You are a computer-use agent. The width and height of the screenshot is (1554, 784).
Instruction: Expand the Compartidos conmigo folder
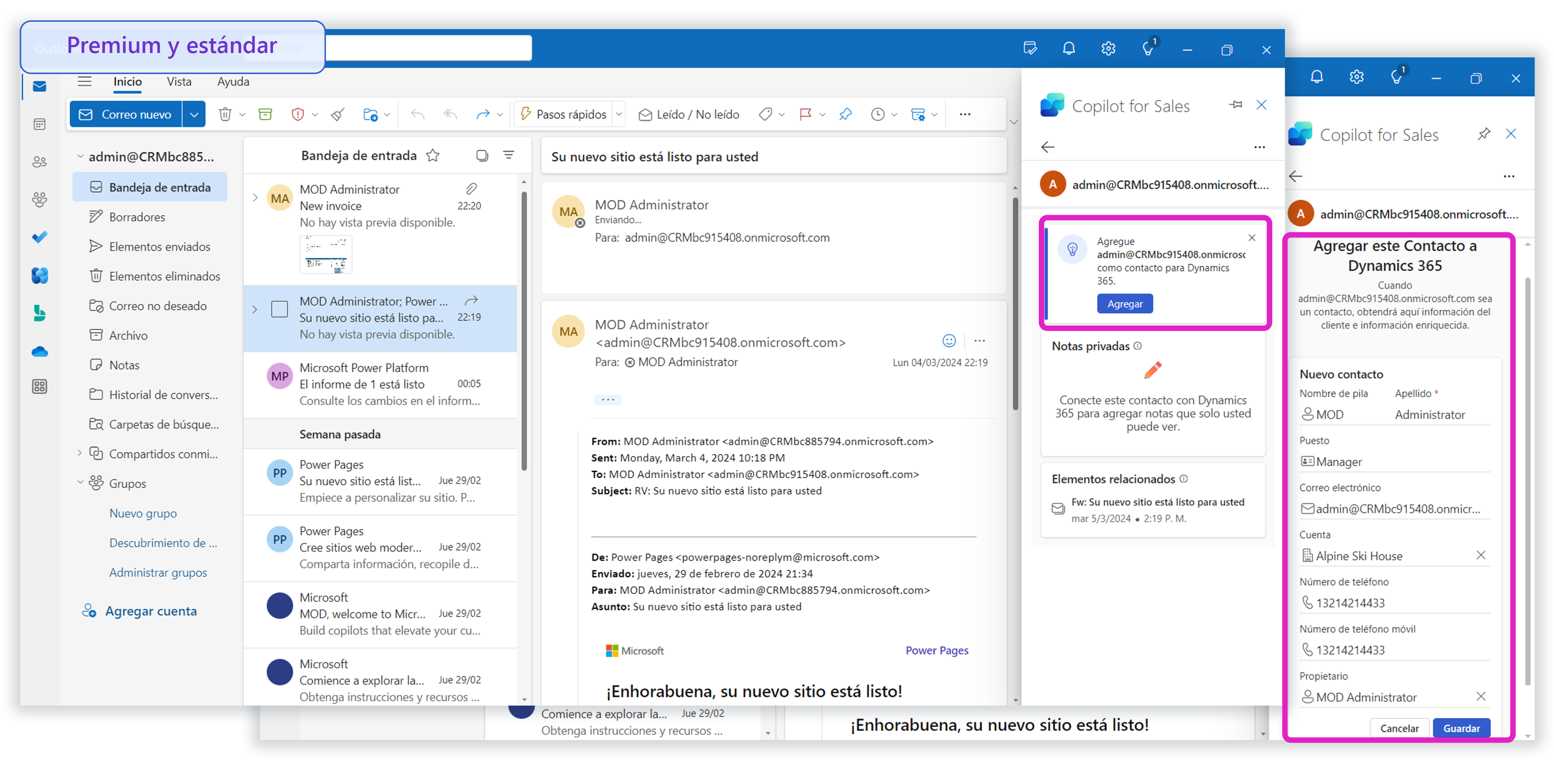tap(80, 453)
